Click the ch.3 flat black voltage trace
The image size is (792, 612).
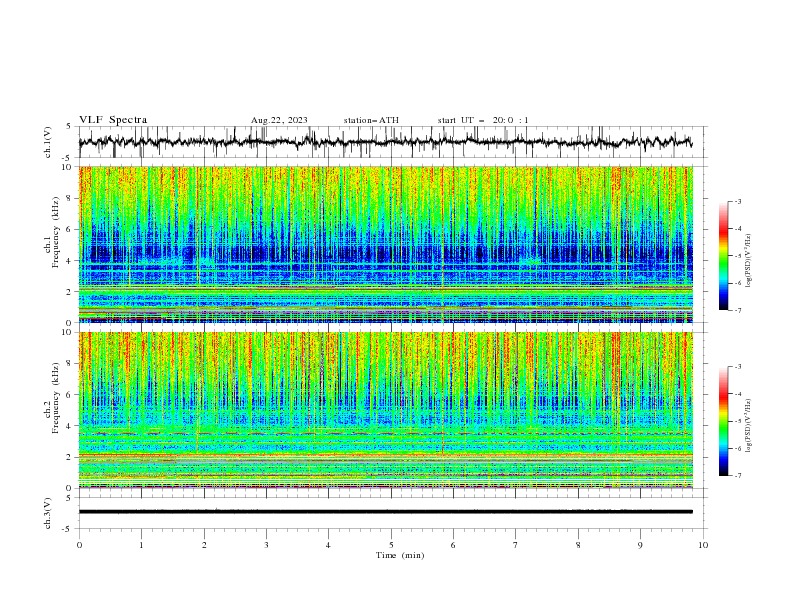click(385, 512)
